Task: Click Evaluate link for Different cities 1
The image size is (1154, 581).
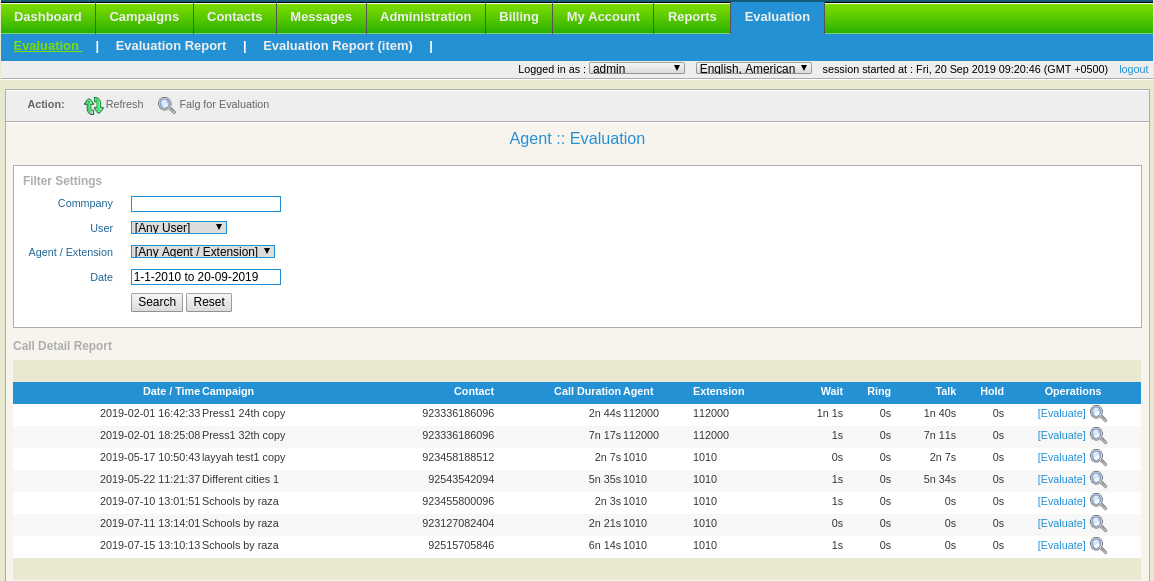Action: (x=1061, y=479)
